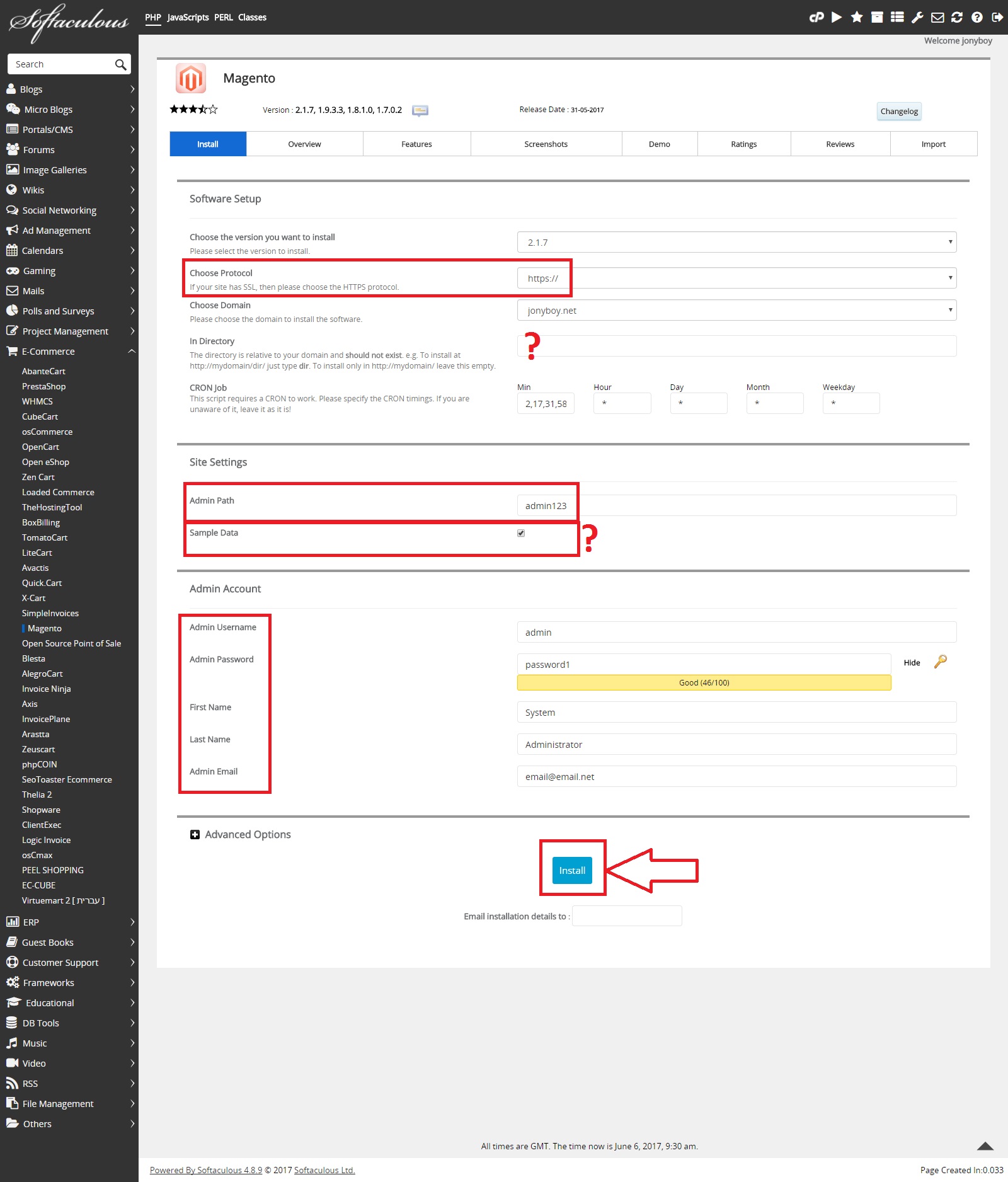This screenshot has width=1008, height=1182.
Task: Collapse the E-Commerce category
Action: [132, 351]
